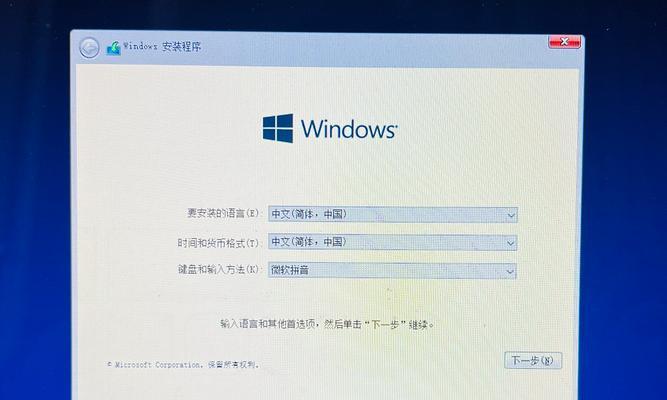Expand the install language dropdown arrow
The height and width of the screenshot is (400, 667).
511,215
